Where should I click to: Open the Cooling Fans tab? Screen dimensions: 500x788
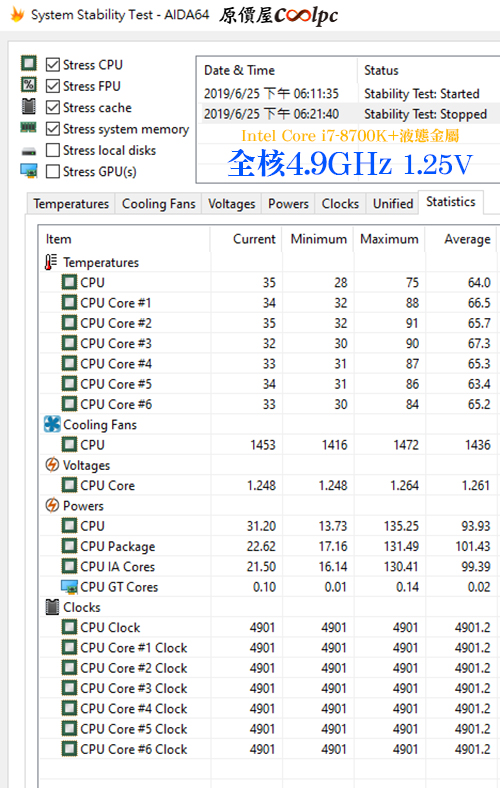click(x=158, y=204)
